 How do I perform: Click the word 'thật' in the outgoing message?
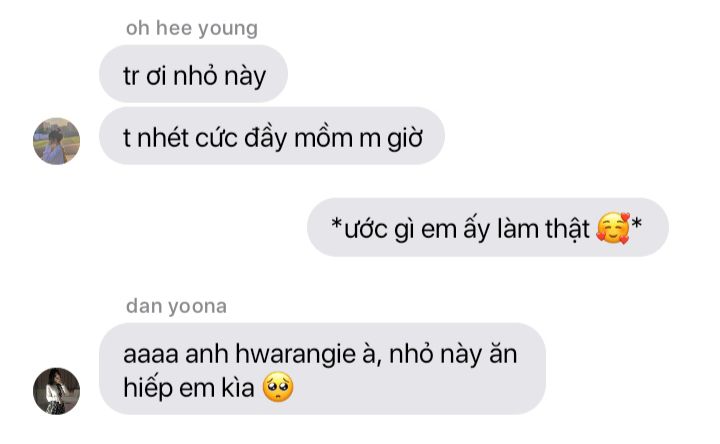click(x=567, y=229)
